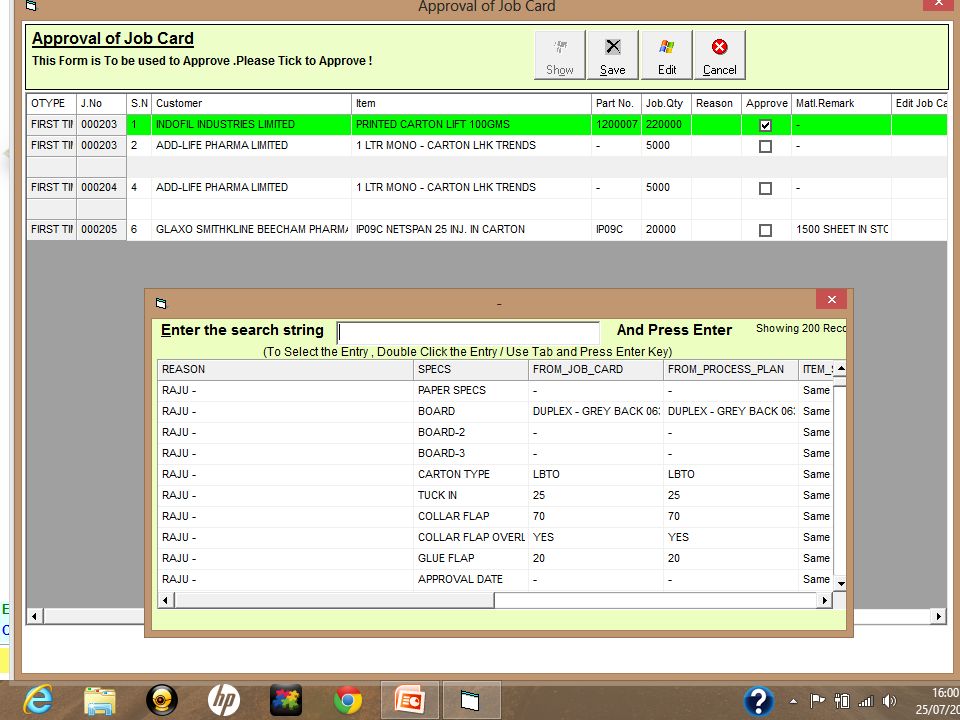Select the COLLAR FLAP row with value 70
The height and width of the screenshot is (720, 960).
tap(495, 516)
